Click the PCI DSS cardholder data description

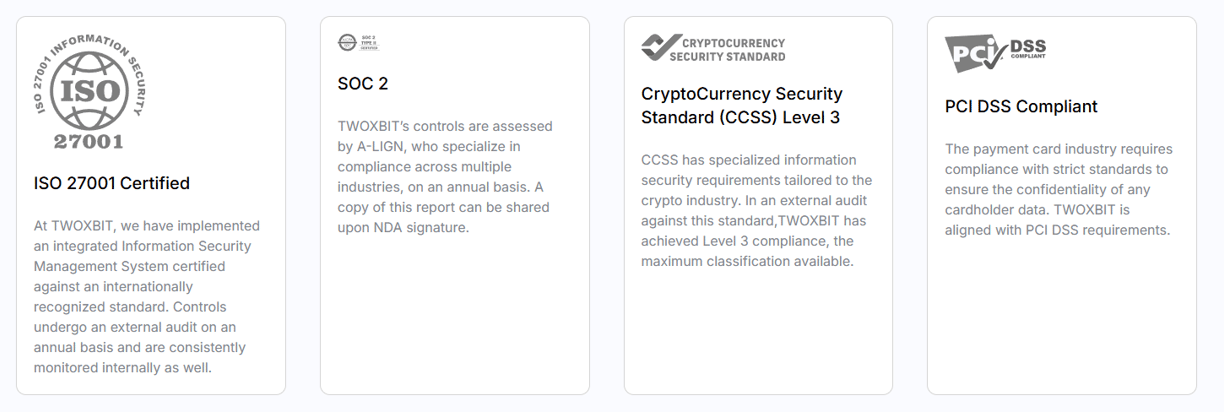pos(1059,189)
